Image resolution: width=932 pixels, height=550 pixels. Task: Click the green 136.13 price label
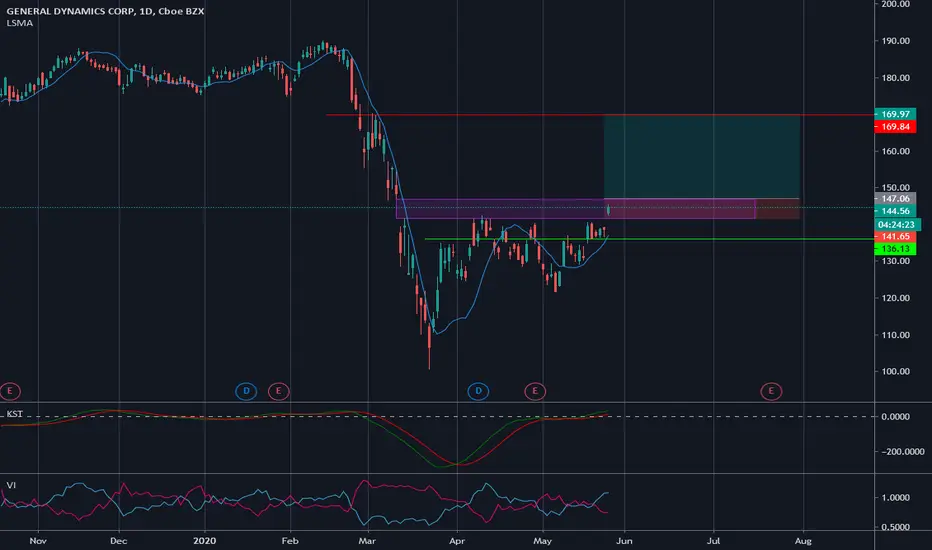(895, 249)
